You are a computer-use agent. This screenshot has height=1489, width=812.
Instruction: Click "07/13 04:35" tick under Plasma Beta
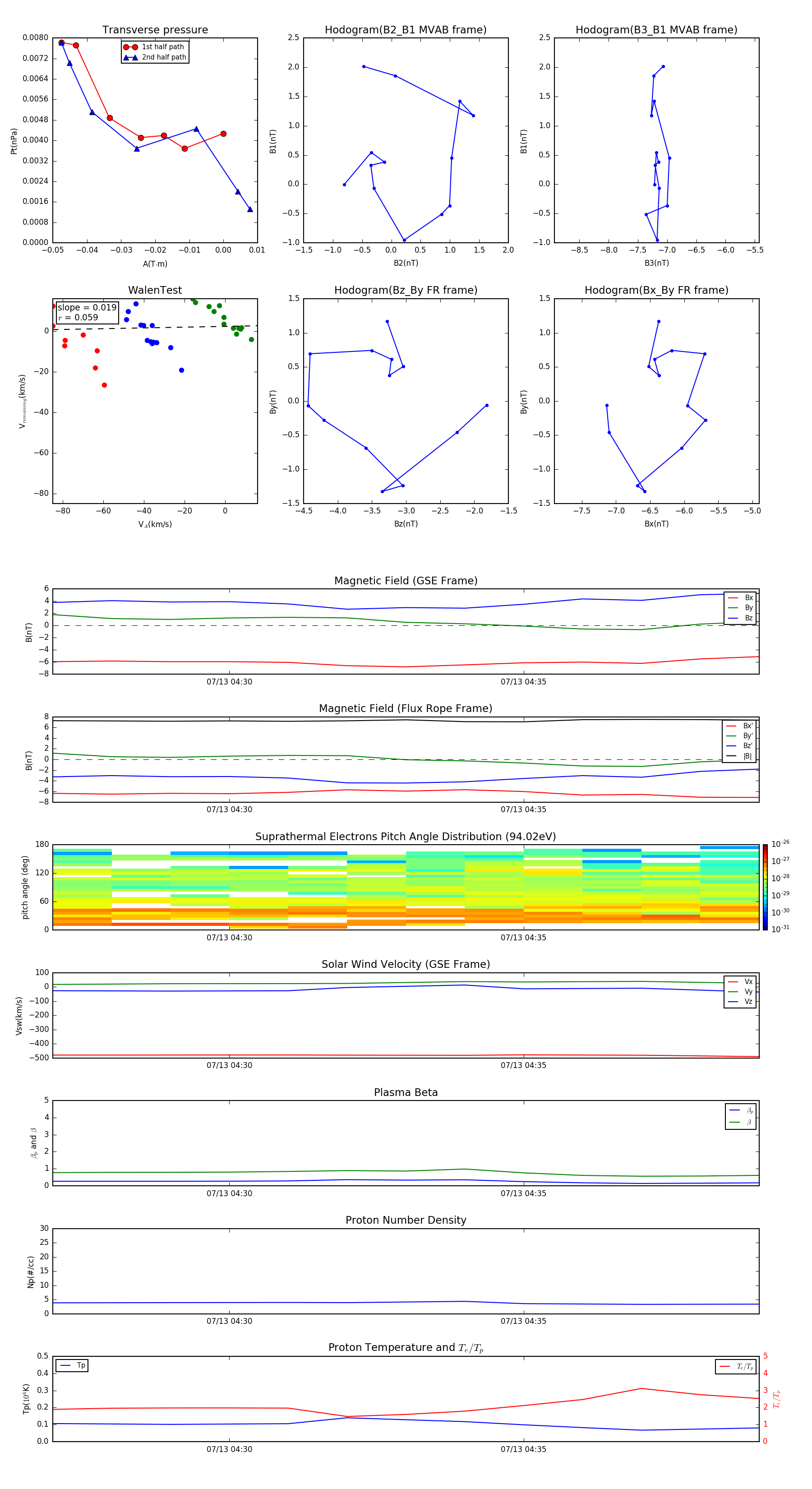click(524, 1193)
